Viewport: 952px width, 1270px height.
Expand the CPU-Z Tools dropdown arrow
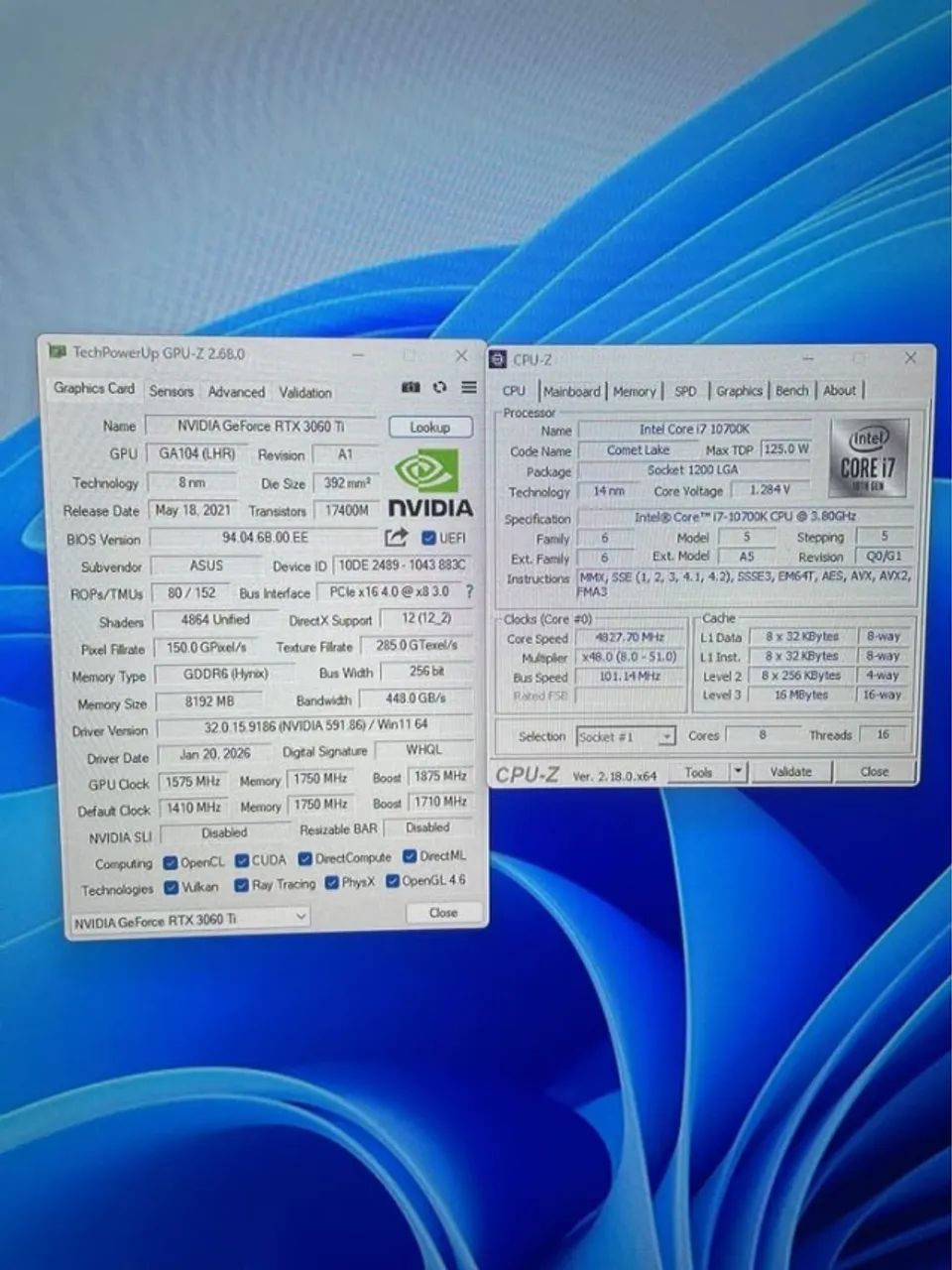(737, 771)
